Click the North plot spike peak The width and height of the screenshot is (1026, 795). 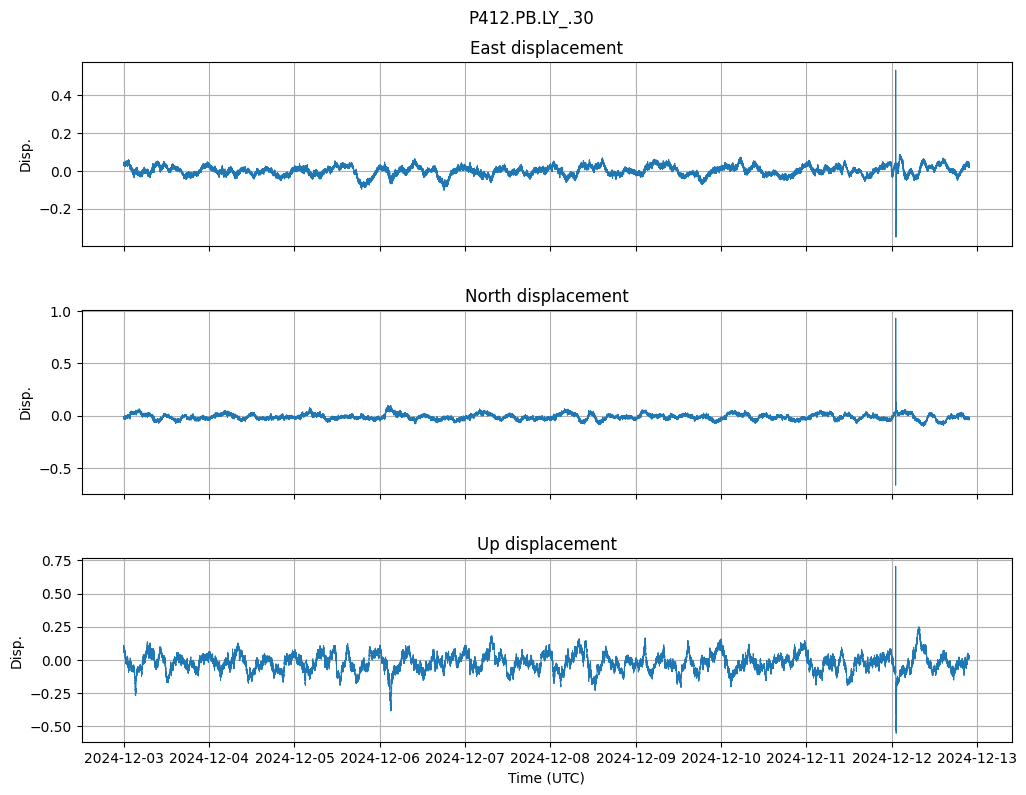(x=895, y=319)
